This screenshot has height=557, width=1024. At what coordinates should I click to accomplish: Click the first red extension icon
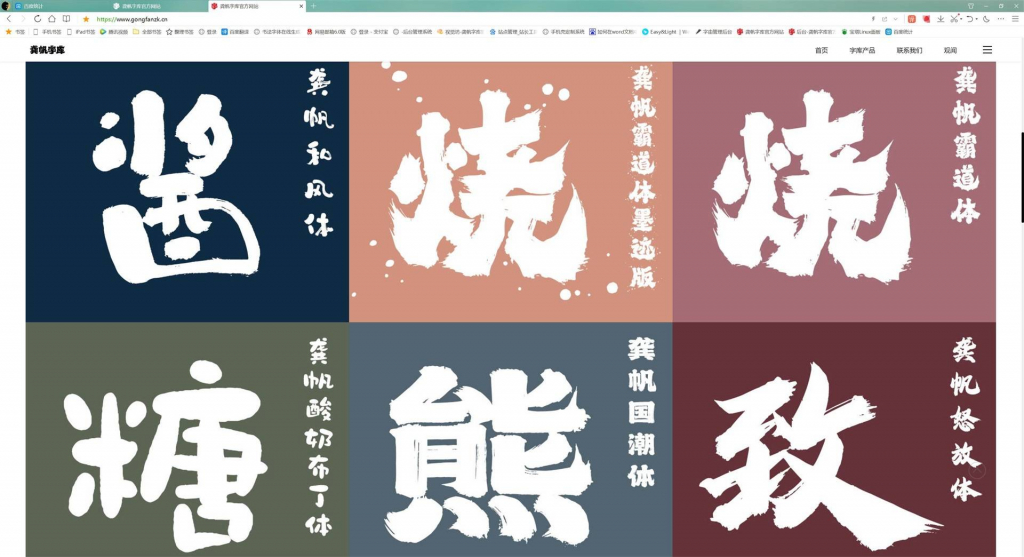pos(912,19)
